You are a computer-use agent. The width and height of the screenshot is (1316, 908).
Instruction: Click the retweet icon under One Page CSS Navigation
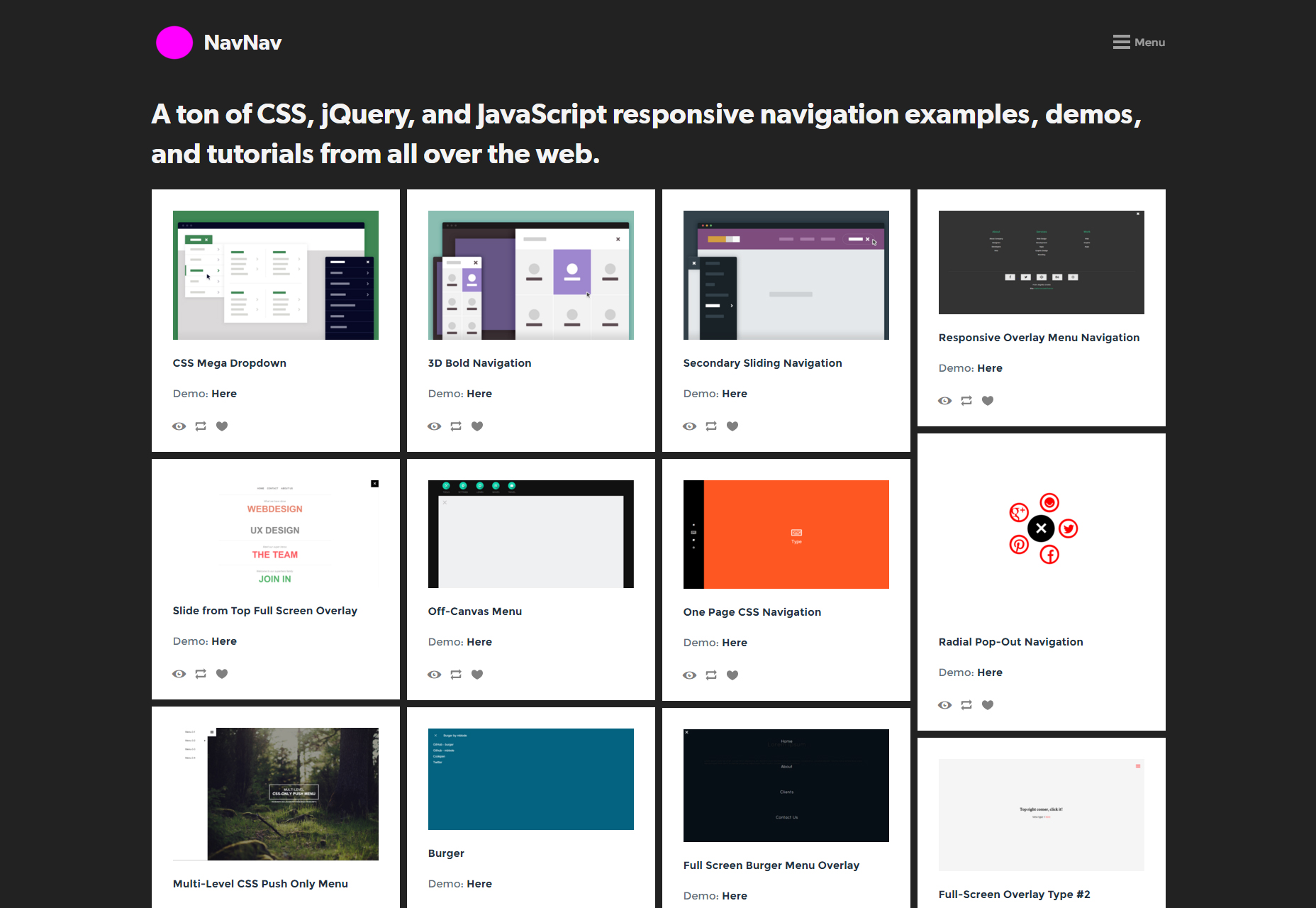coord(711,675)
